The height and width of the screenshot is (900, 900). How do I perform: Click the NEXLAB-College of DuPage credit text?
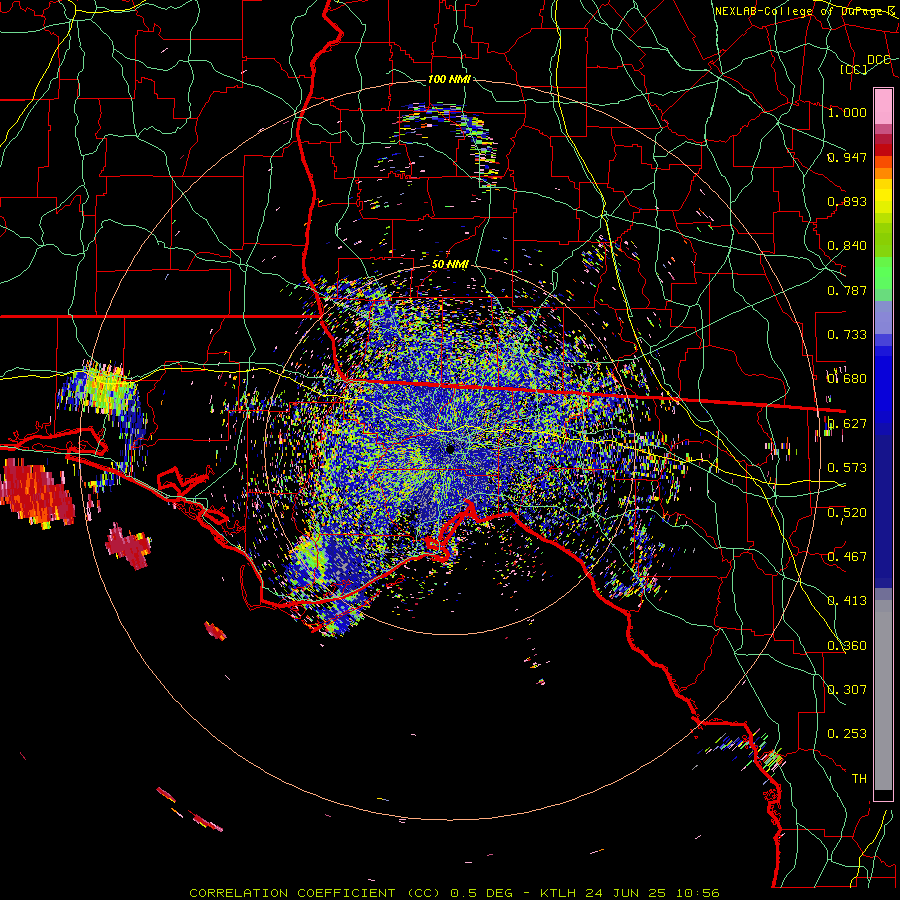coord(806,11)
